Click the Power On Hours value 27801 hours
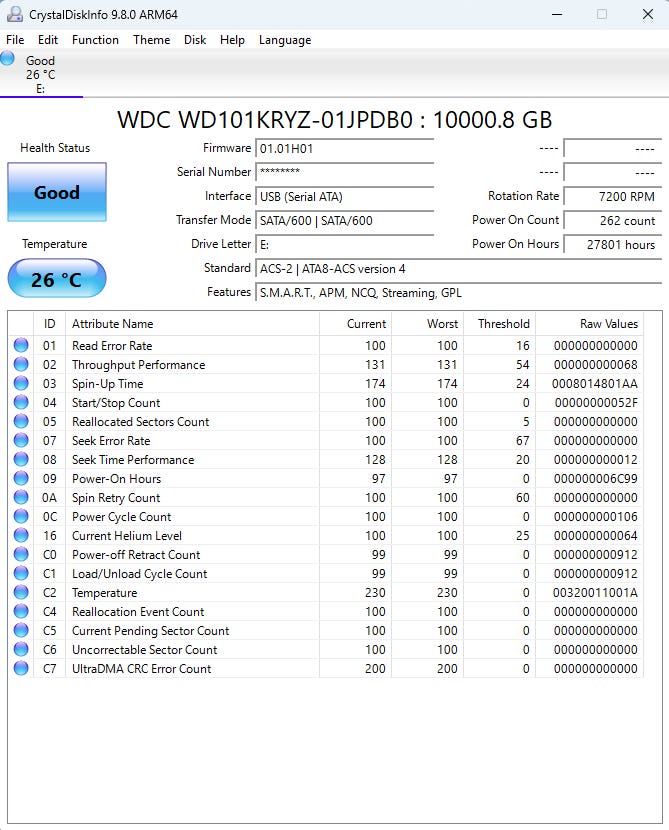 pos(612,245)
